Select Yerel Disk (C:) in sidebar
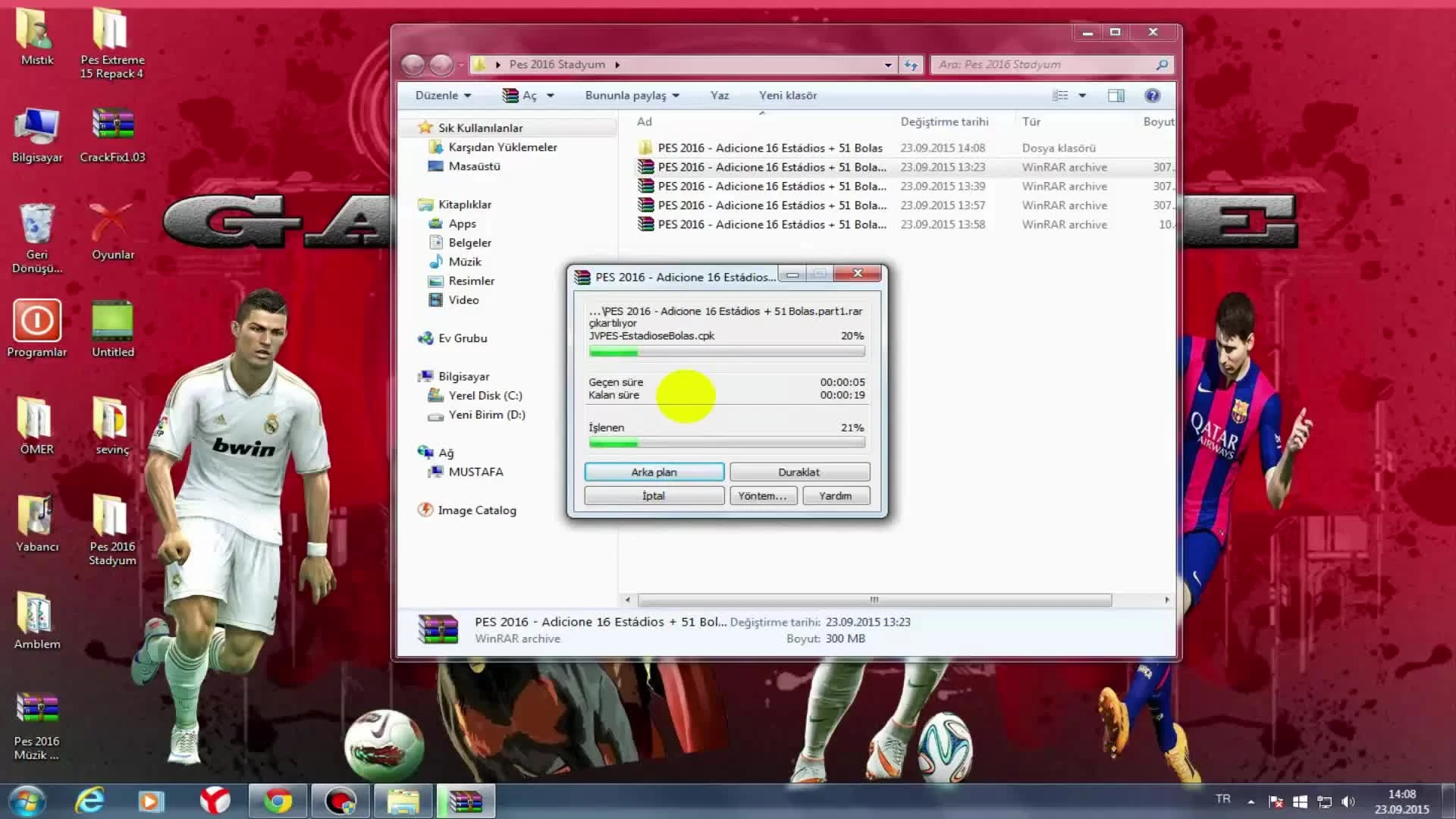Image resolution: width=1456 pixels, height=819 pixels. [x=485, y=396]
